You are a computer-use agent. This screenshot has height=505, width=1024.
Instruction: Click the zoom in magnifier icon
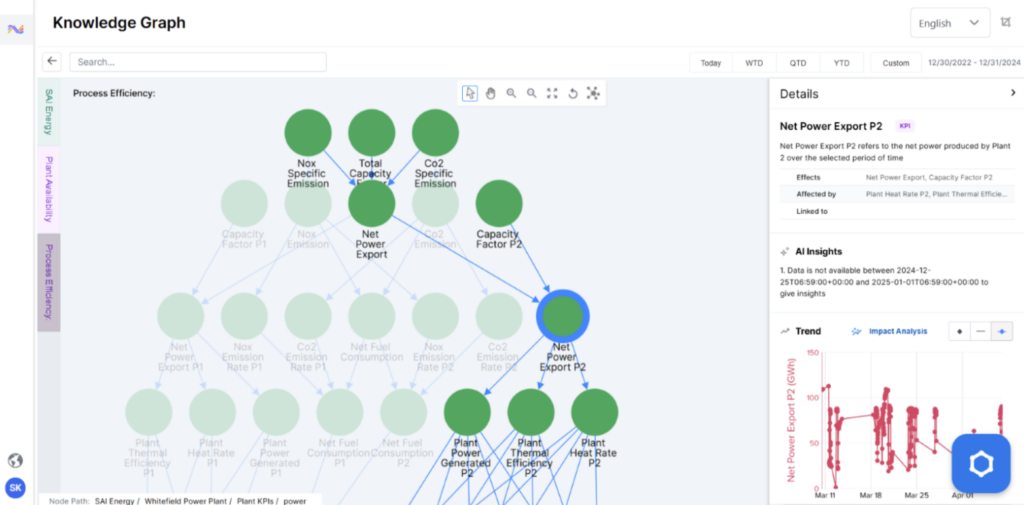(x=511, y=93)
